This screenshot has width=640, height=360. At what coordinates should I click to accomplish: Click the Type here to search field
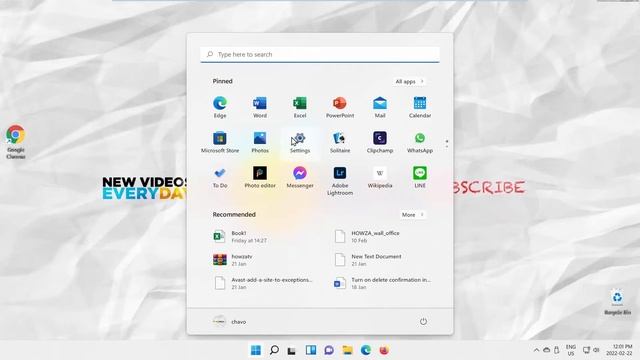click(x=320, y=54)
